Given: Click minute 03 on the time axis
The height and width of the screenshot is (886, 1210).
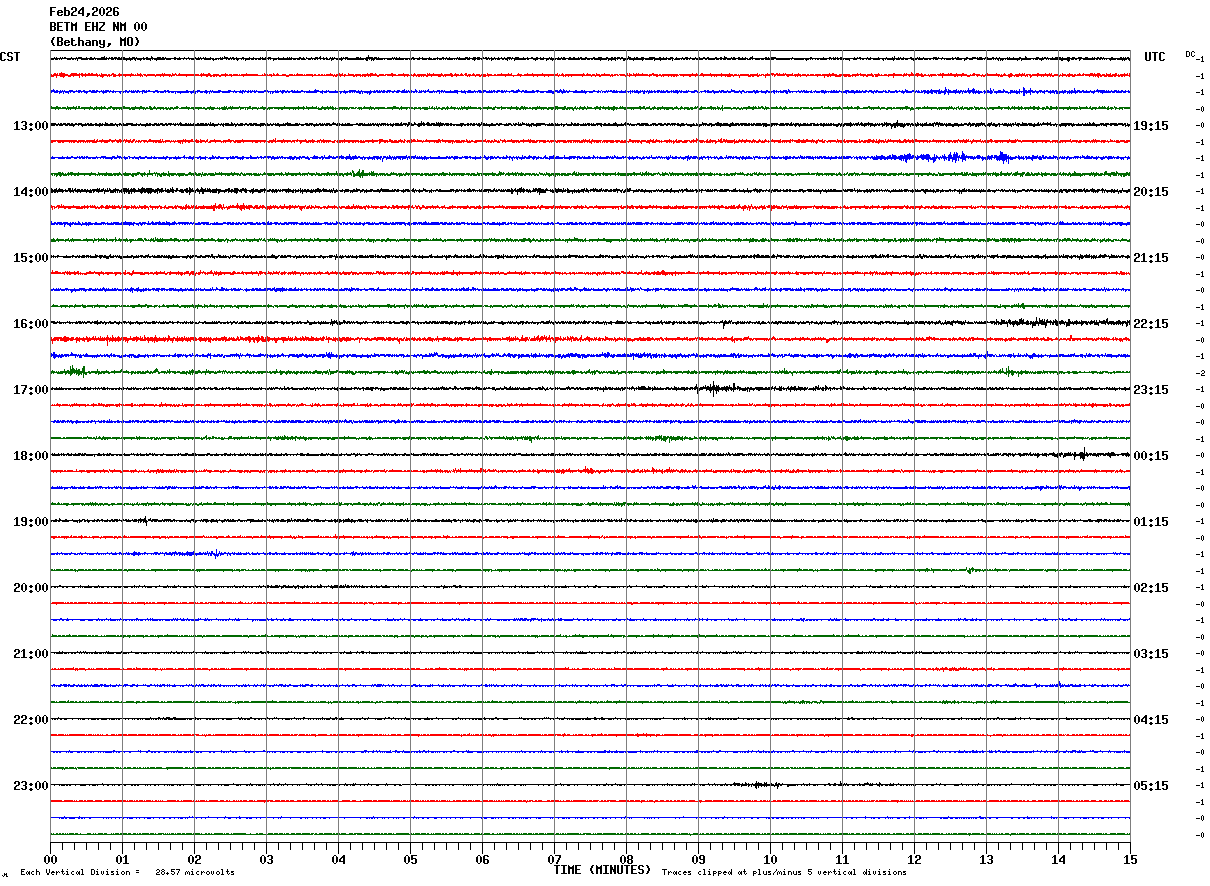Looking at the screenshot, I should pyautogui.click(x=266, y=860).
